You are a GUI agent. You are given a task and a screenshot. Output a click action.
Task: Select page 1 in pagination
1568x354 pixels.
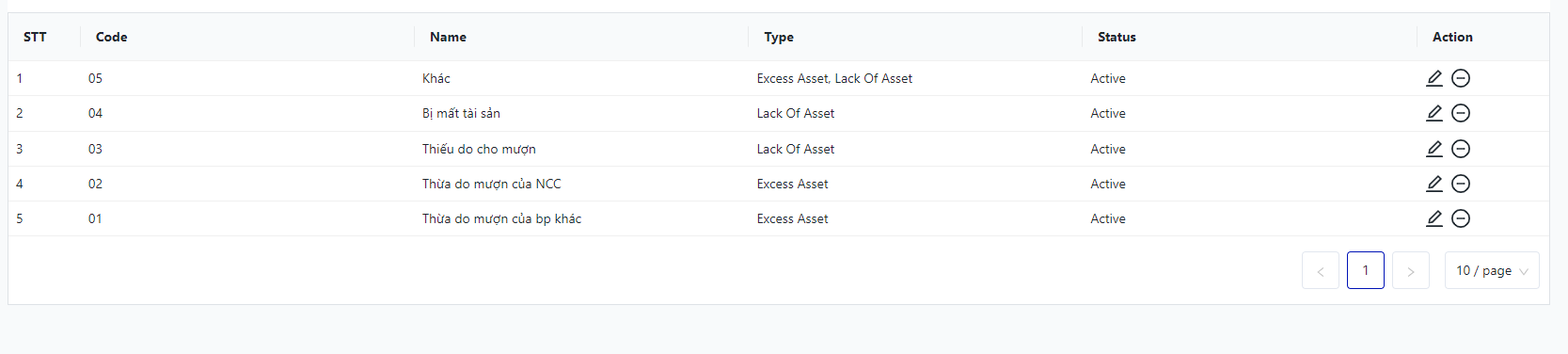click(1366, 270)
